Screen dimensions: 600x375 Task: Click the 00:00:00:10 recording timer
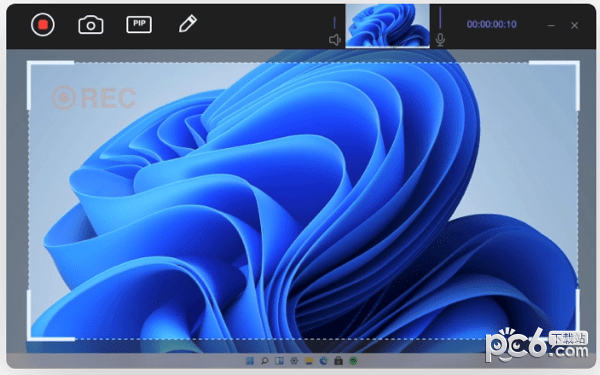491,24
